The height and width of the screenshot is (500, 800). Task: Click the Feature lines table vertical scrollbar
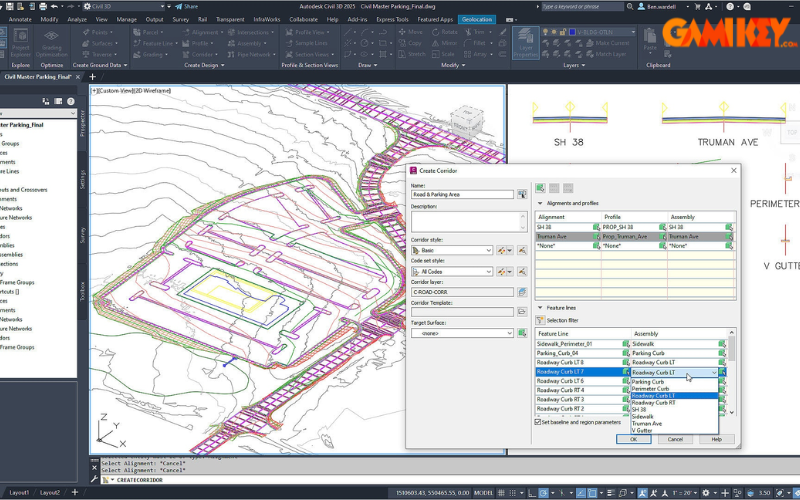pyautogui.click(x=732, y=372)
